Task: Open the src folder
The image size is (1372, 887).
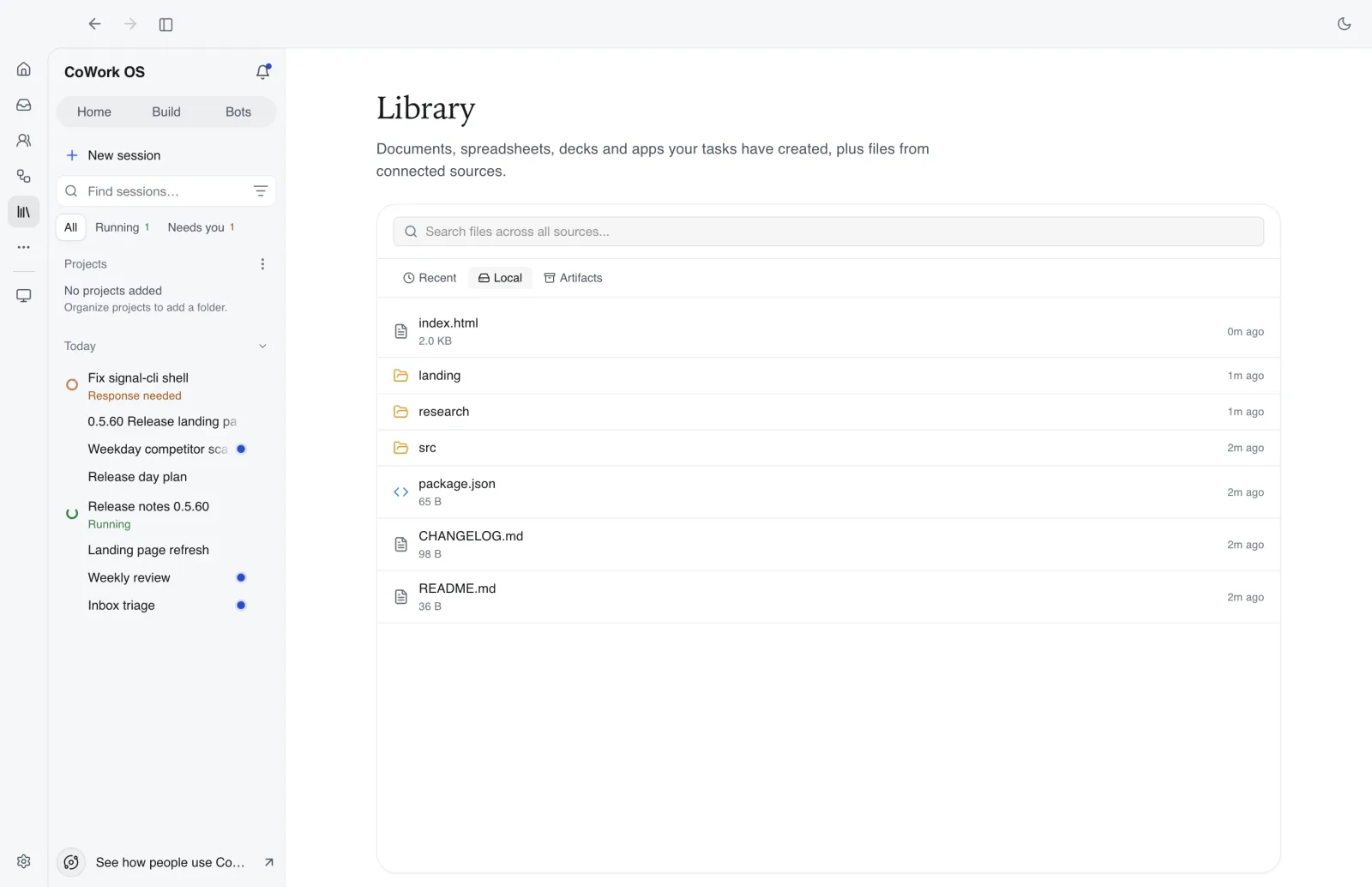Action: 828,448
